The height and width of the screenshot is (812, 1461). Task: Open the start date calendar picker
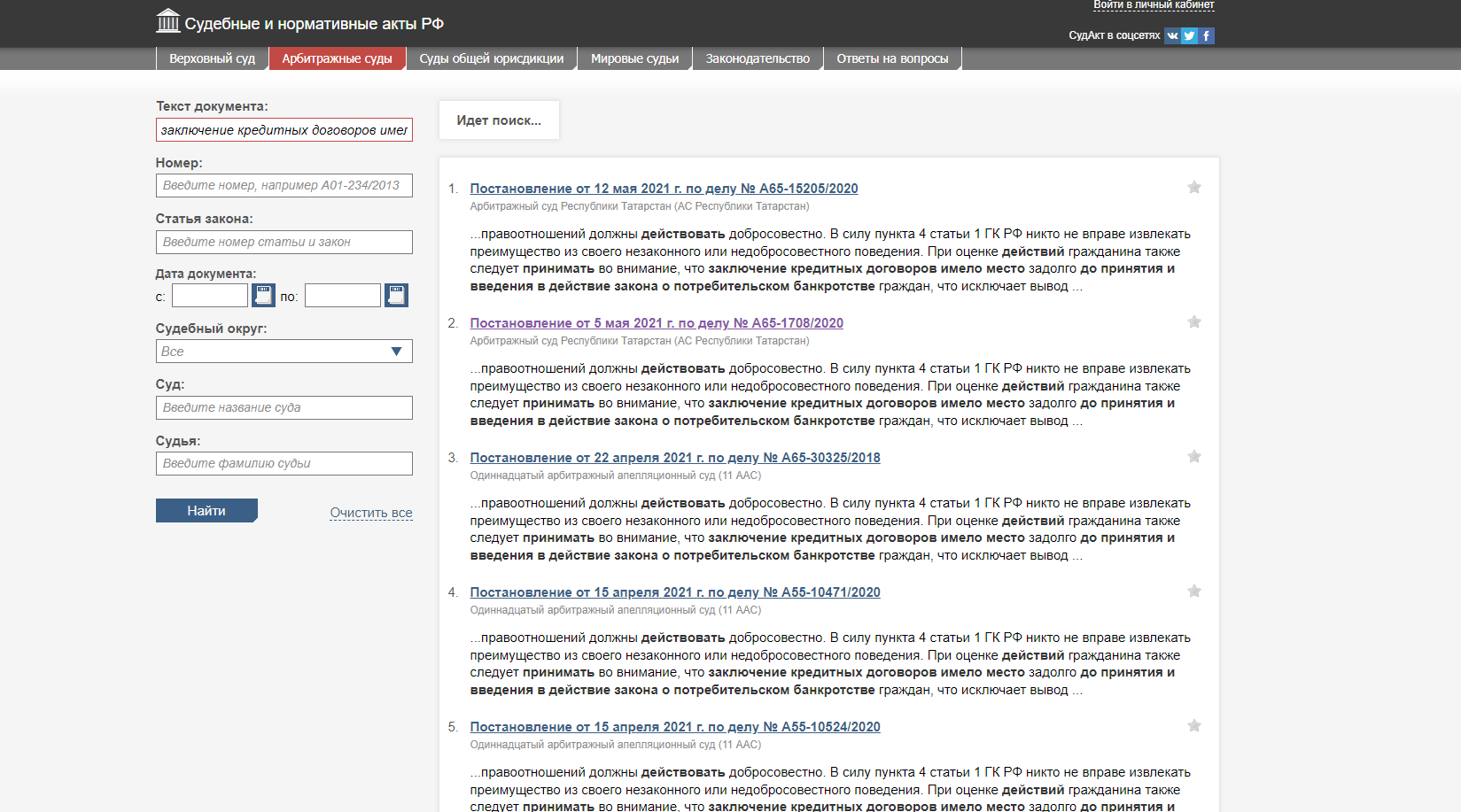[x=263, y=295]
